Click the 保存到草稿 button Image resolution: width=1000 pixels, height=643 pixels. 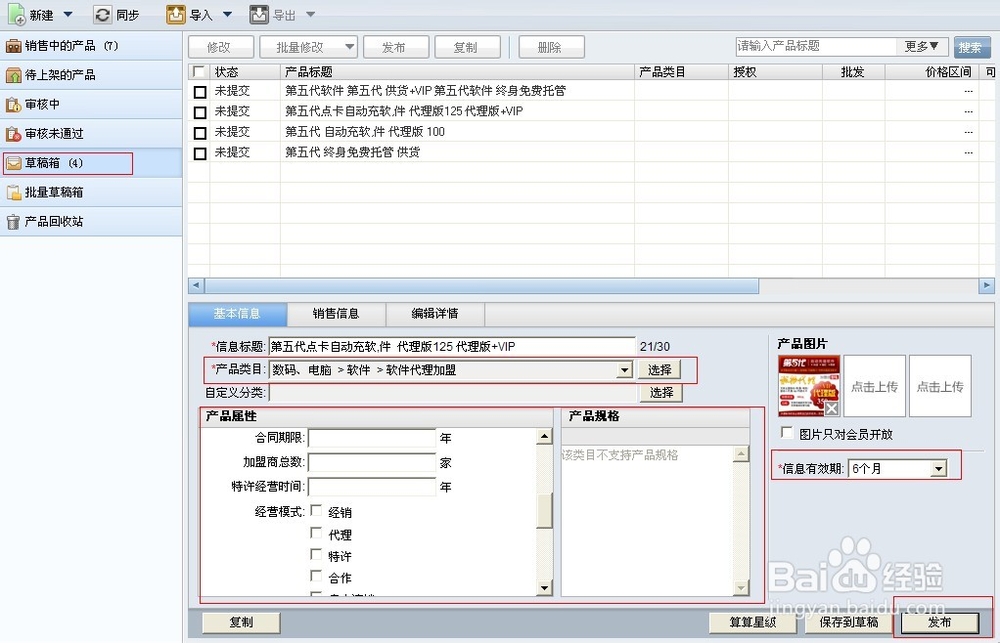[849, 622]
